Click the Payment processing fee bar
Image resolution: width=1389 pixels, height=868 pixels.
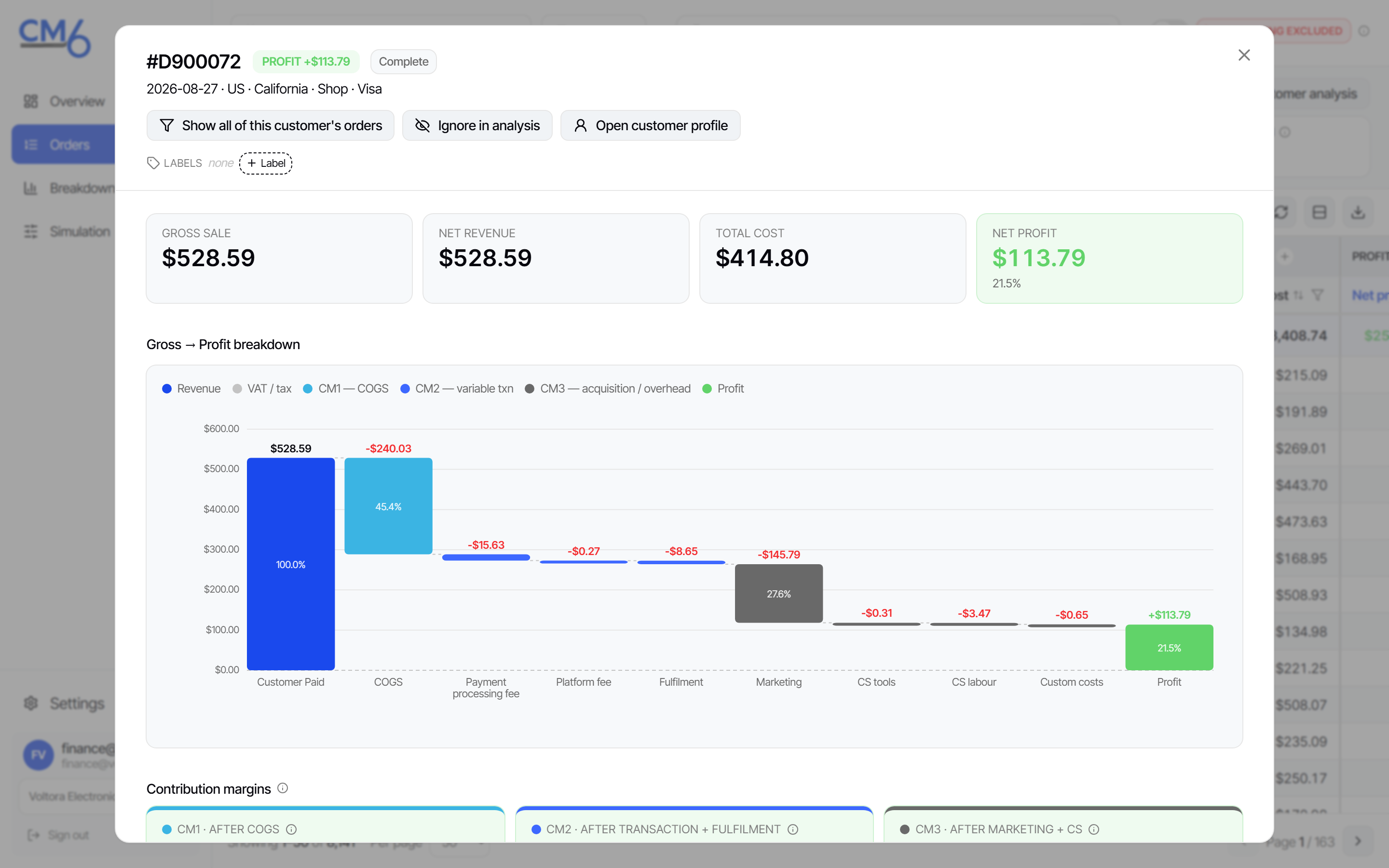486,557
